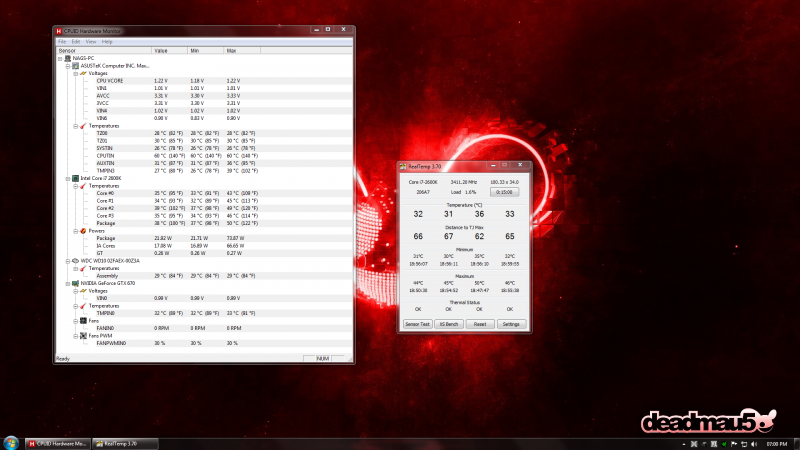Collapse the NAGS-PC root node
Screen dimensions: 800x450
(x=60, y=59)
